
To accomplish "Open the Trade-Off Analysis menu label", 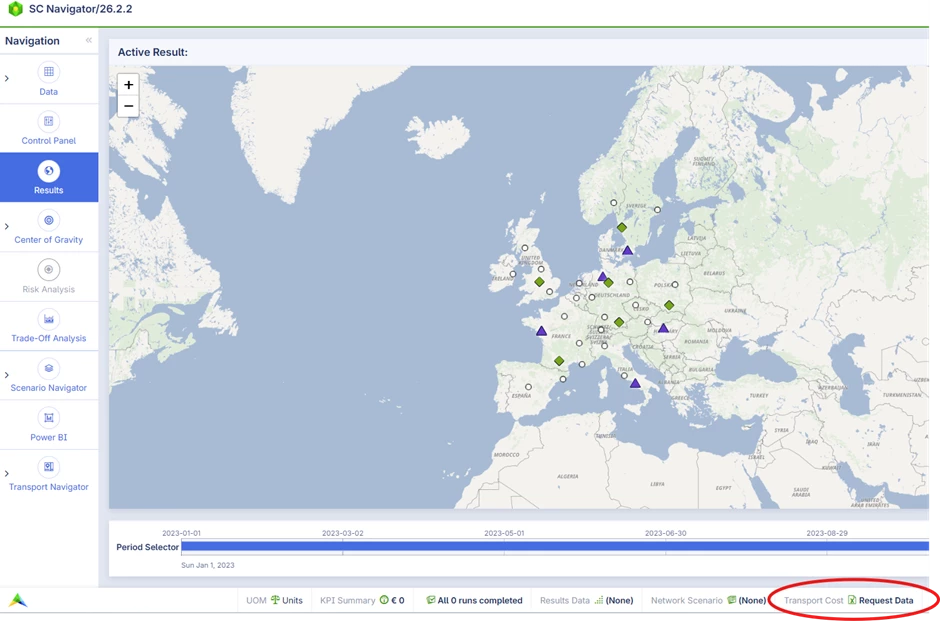I will click(x=49, y=338).
